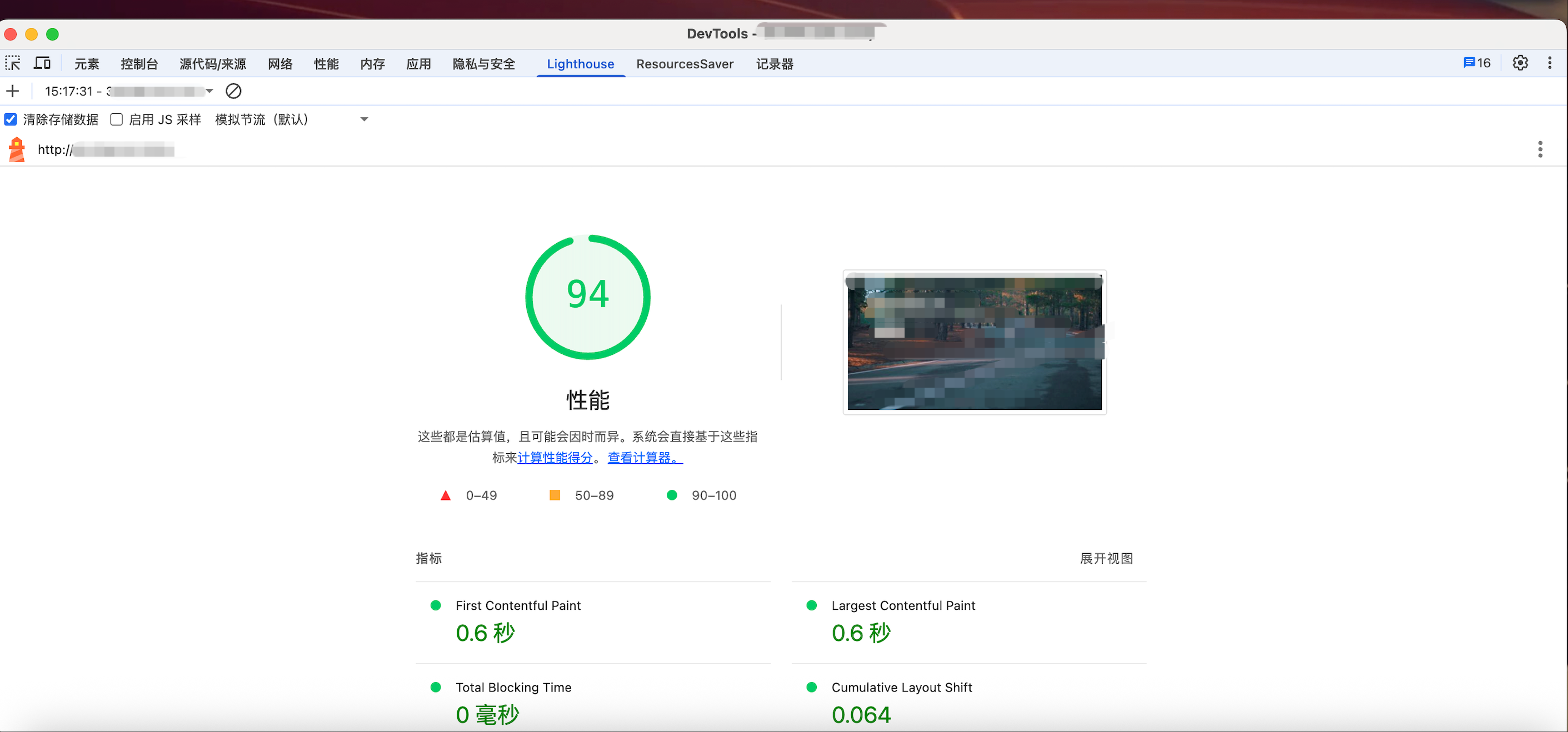Open the 16 issues message counter
This screenshot has height=732, width=1568.
pyautogui.click(x=1477, y=63)
